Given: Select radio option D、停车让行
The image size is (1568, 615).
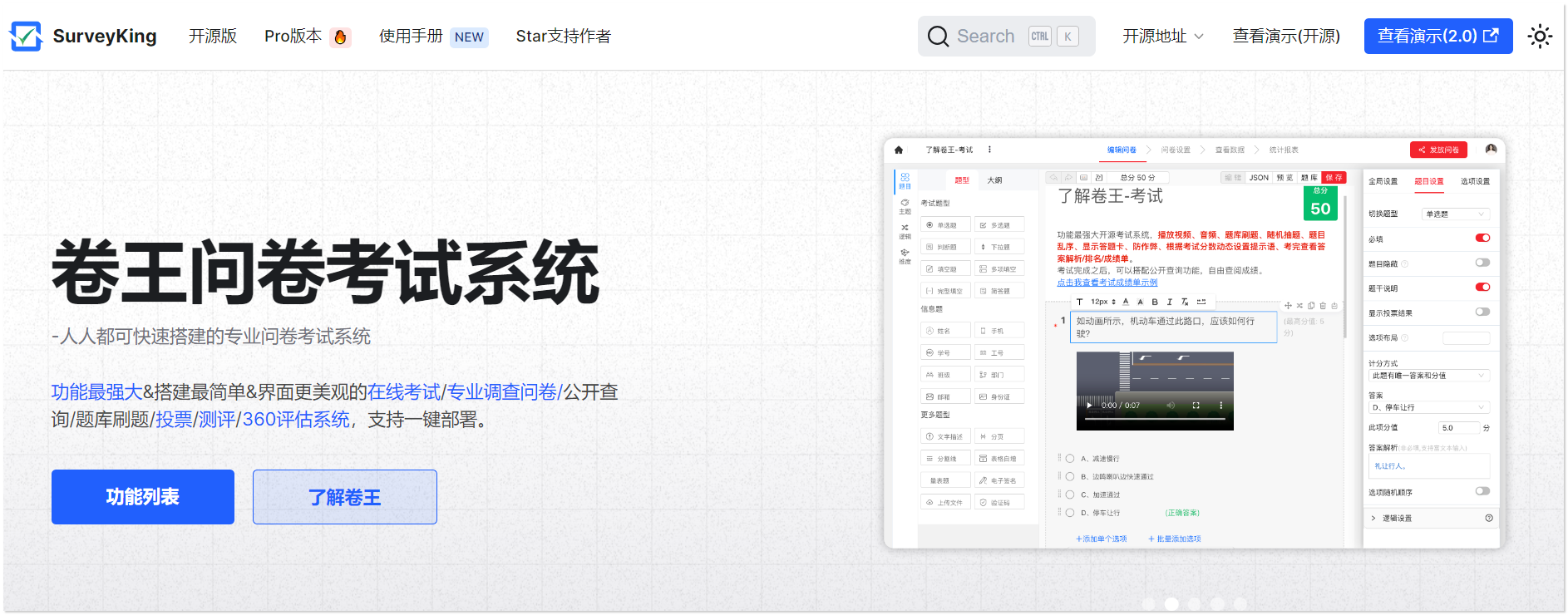Looking at the screenshot, I should coord(1070,514).
